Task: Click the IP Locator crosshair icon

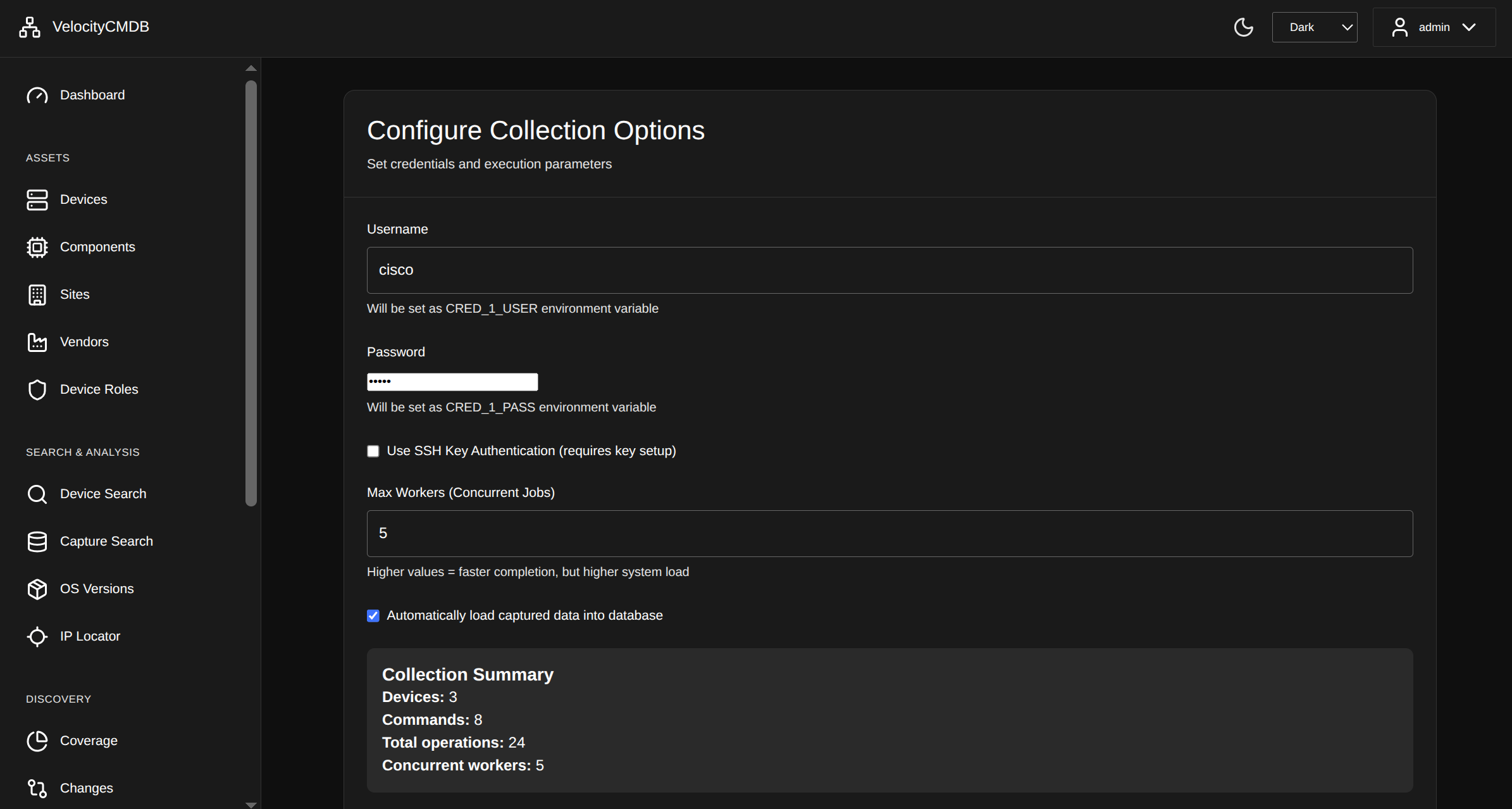Action: (x=37, y=637)
